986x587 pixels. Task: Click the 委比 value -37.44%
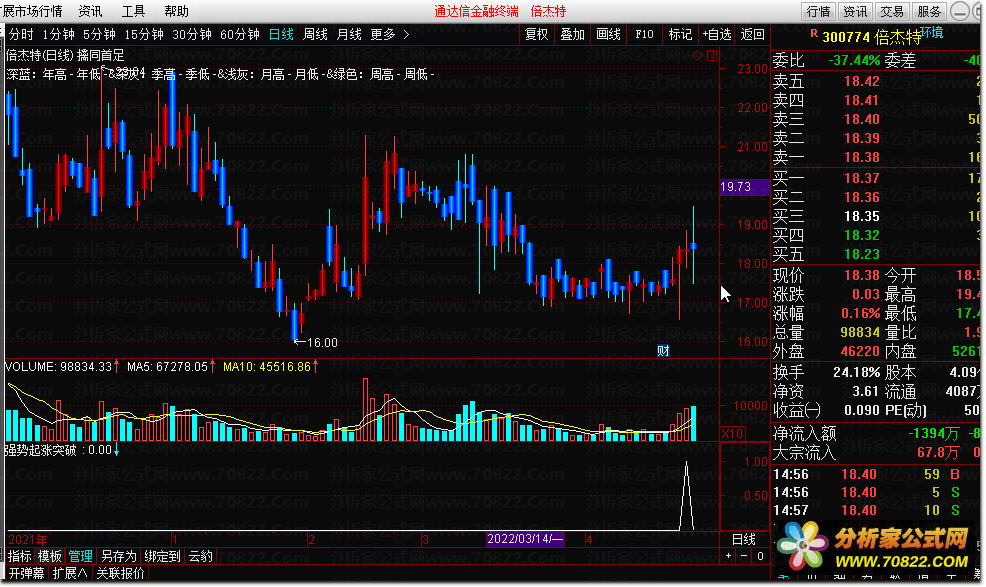coord(854,60)
